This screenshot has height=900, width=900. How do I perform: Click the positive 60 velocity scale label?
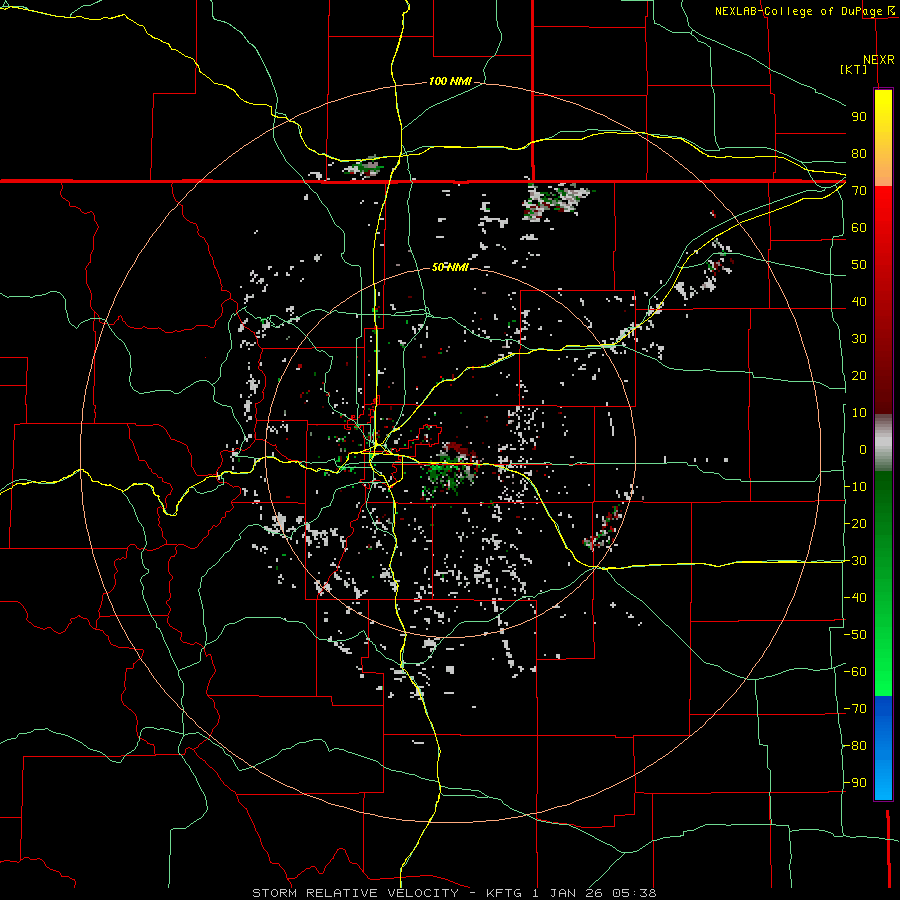click(x=859, y=227)
